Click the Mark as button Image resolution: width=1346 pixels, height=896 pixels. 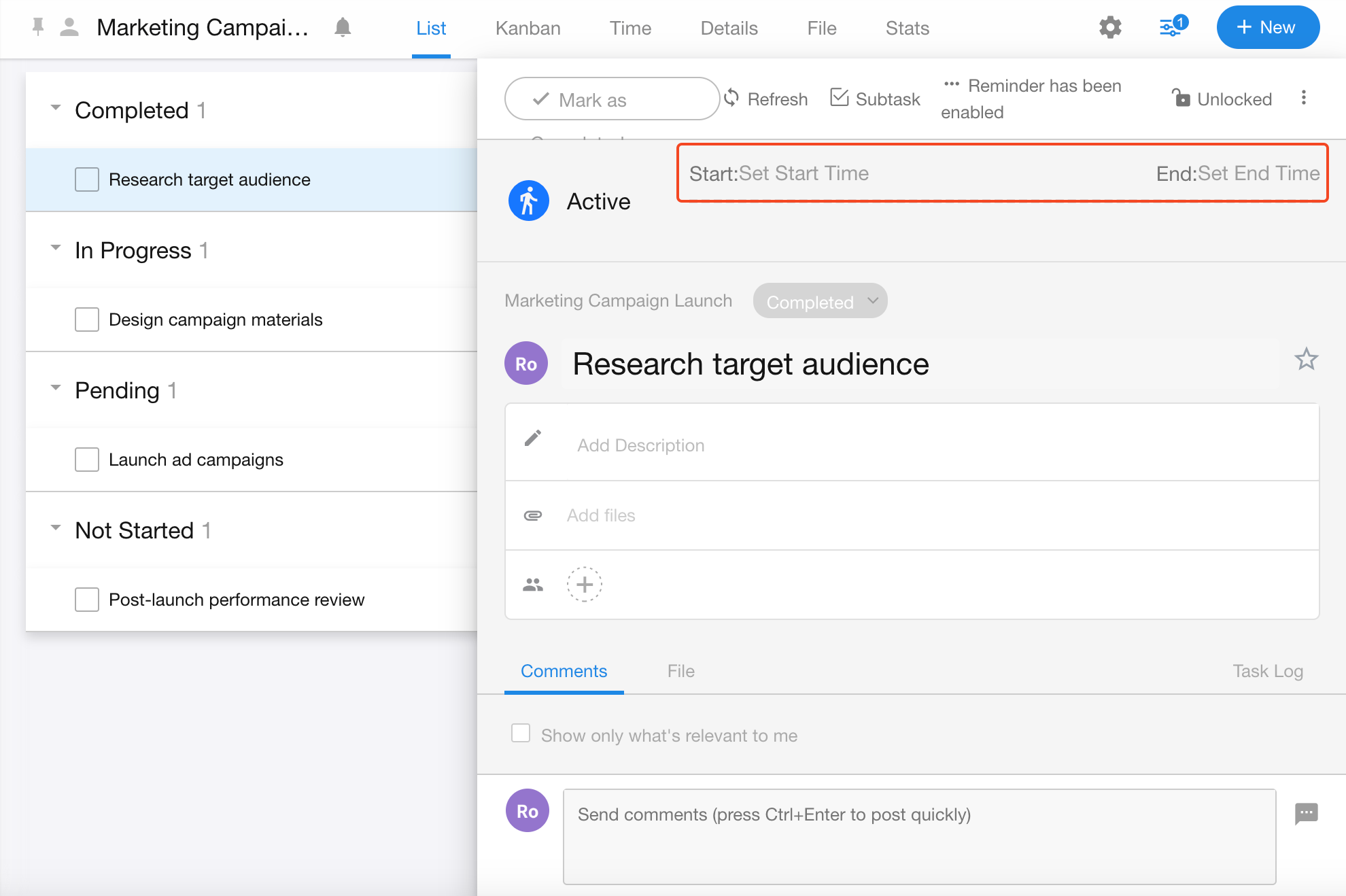pyautogui.click(x=611, y=99)
